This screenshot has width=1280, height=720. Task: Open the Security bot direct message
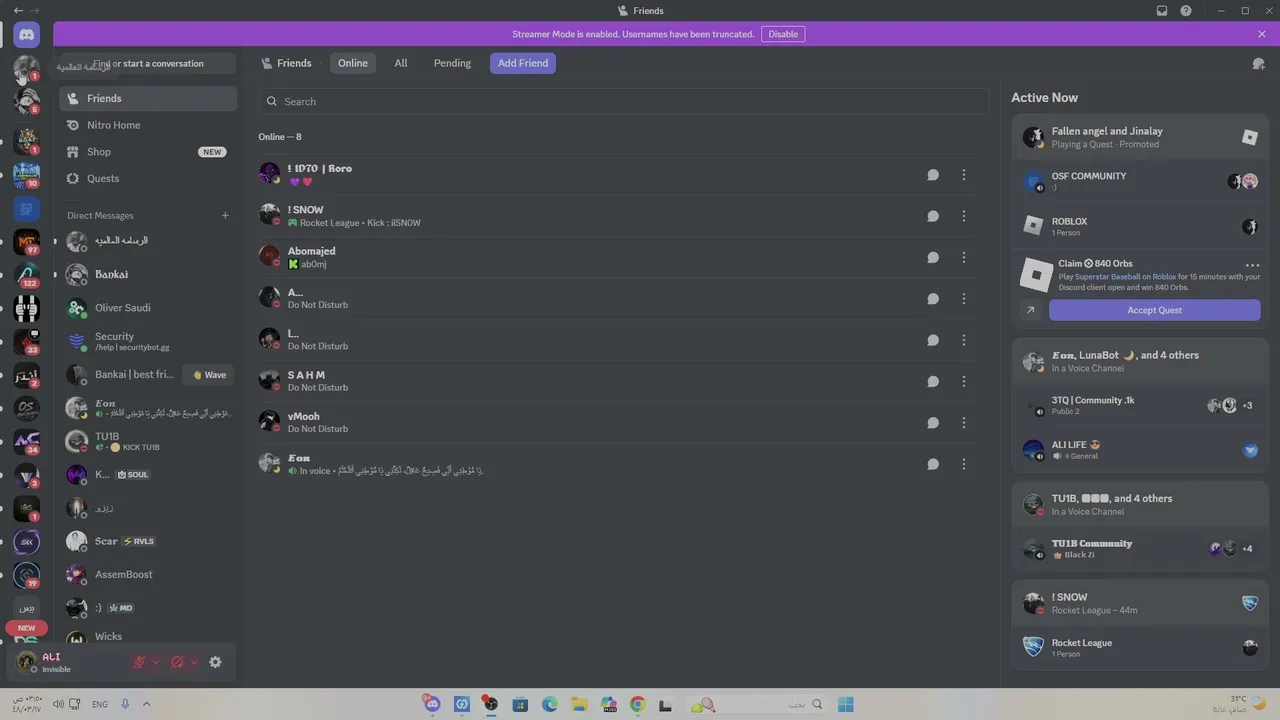tap(148, 341)
